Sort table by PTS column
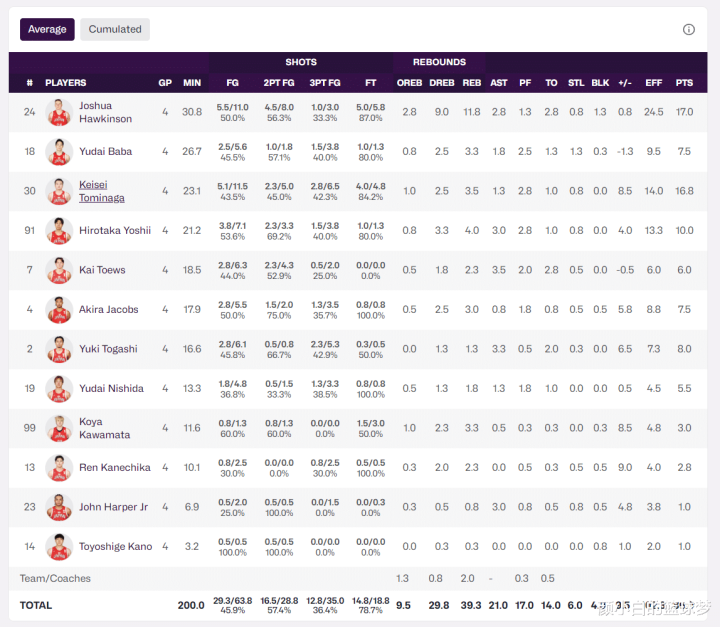Screen dimensions: 720x627 point(684,83)
